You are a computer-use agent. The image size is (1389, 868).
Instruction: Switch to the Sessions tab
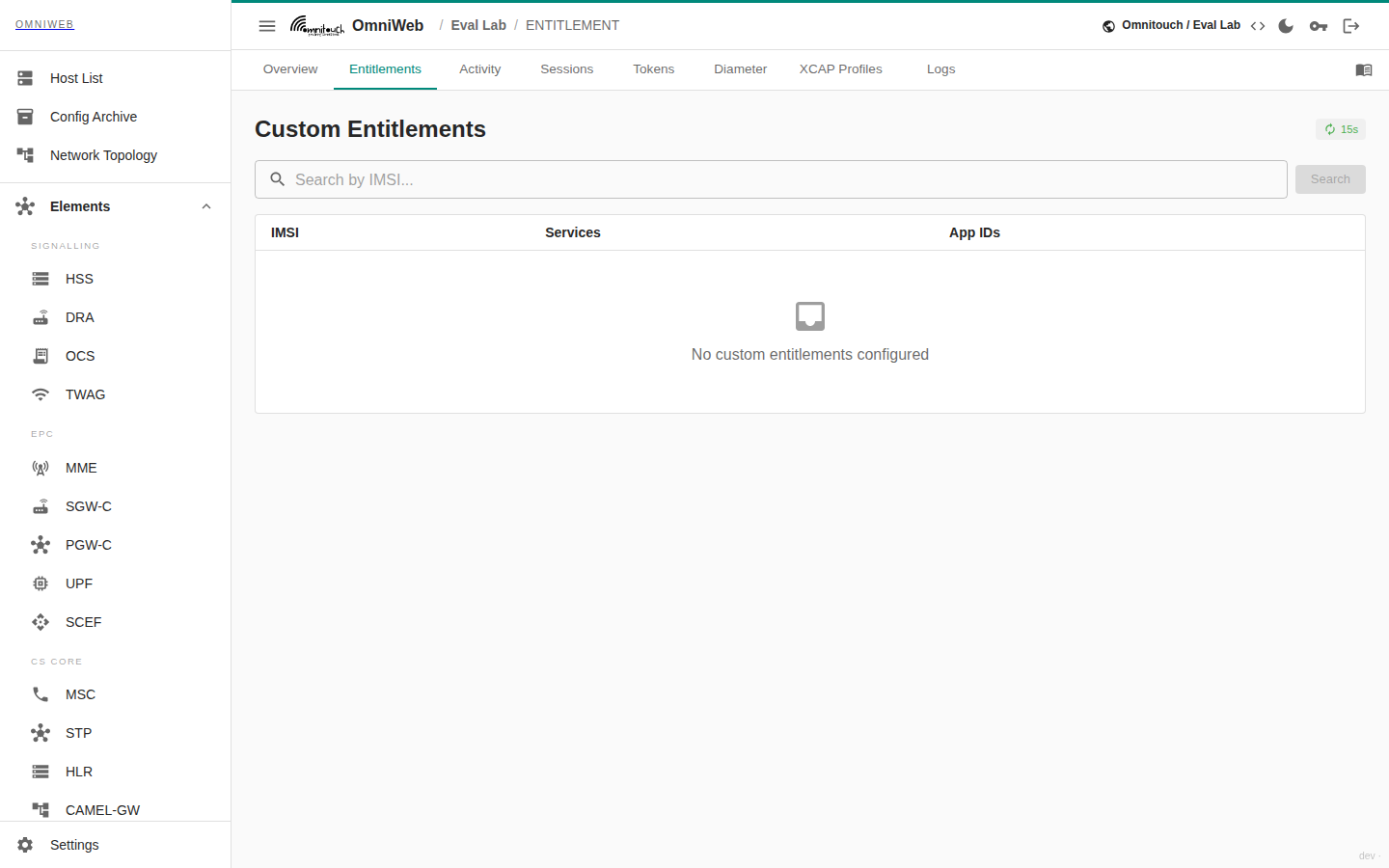[x=567, y=69]
